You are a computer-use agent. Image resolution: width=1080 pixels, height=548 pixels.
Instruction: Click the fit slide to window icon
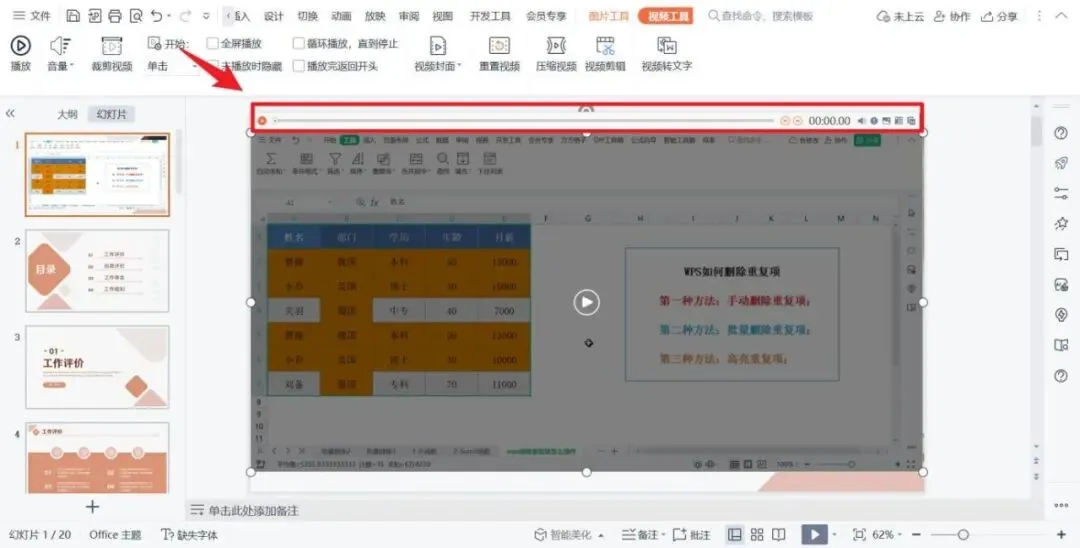(859, 535)
